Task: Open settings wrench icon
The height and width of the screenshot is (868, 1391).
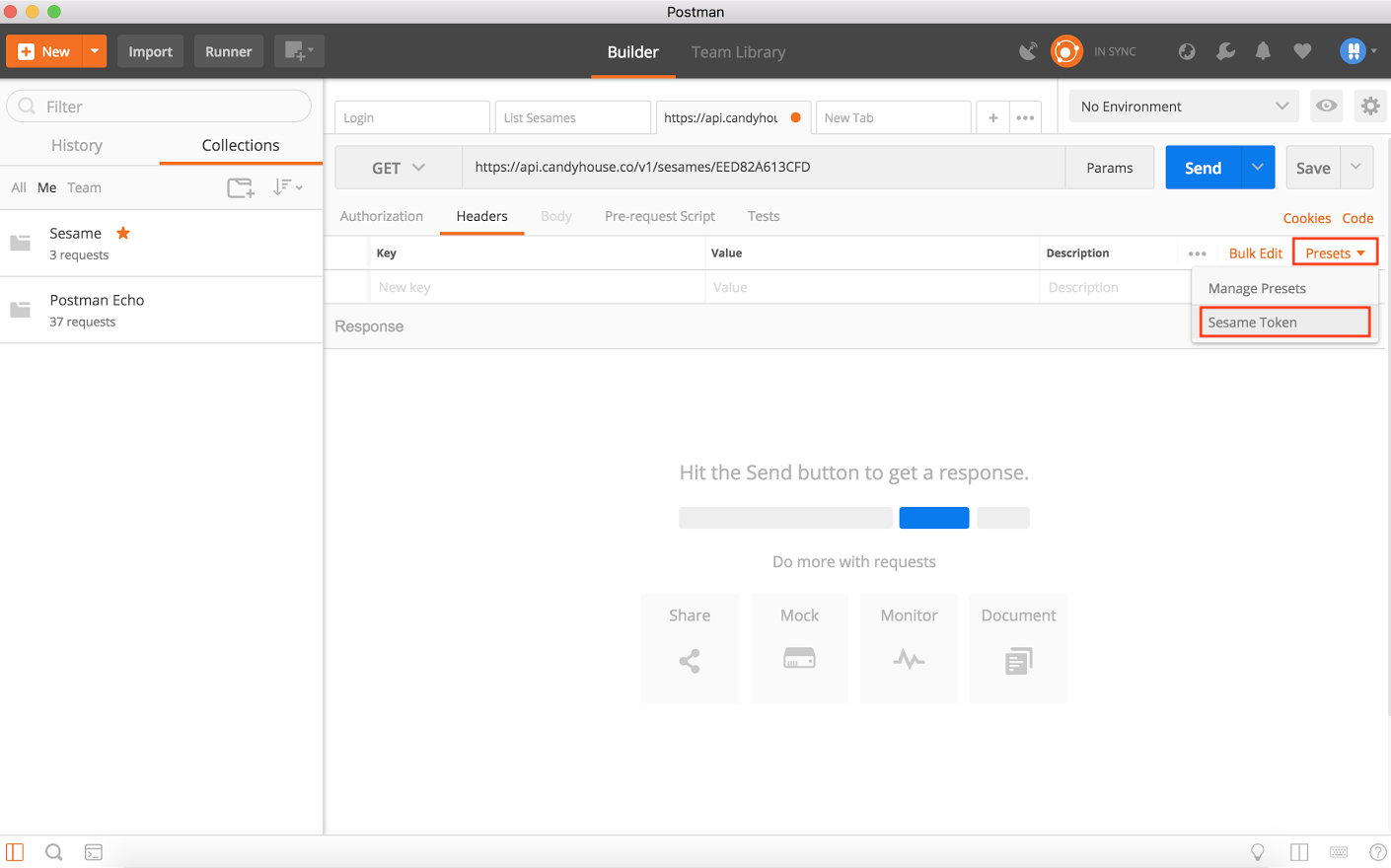Action: click(x=1225, y=51)
